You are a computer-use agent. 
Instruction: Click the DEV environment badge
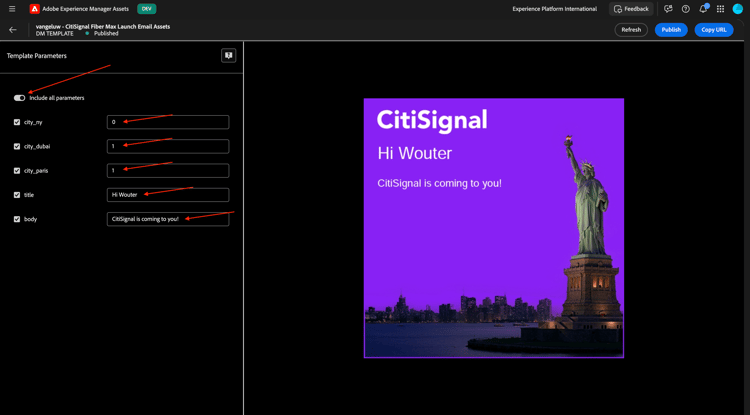[146, 9]
